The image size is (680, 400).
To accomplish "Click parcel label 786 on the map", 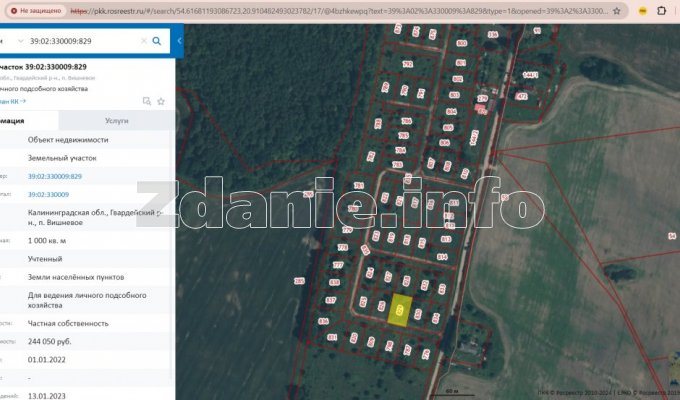I will point(406,121).
